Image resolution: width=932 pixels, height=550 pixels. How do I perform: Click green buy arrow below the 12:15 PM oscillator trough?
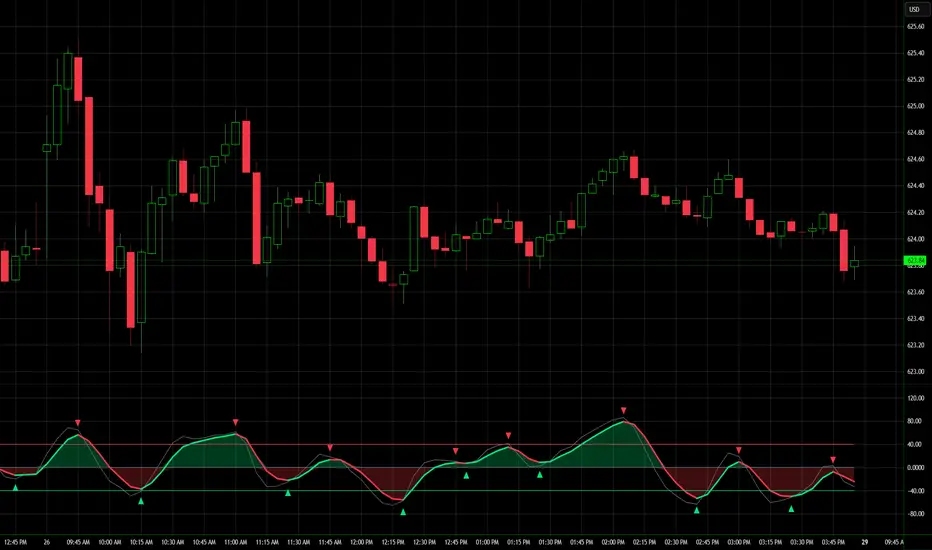pos(403,512)
